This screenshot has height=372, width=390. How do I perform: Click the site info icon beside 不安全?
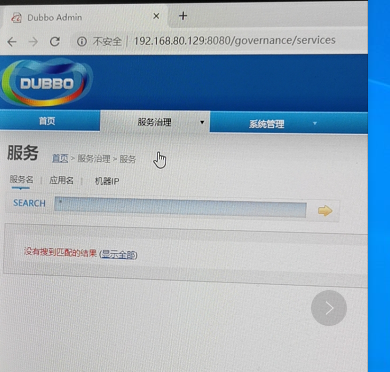pos(82,41)
